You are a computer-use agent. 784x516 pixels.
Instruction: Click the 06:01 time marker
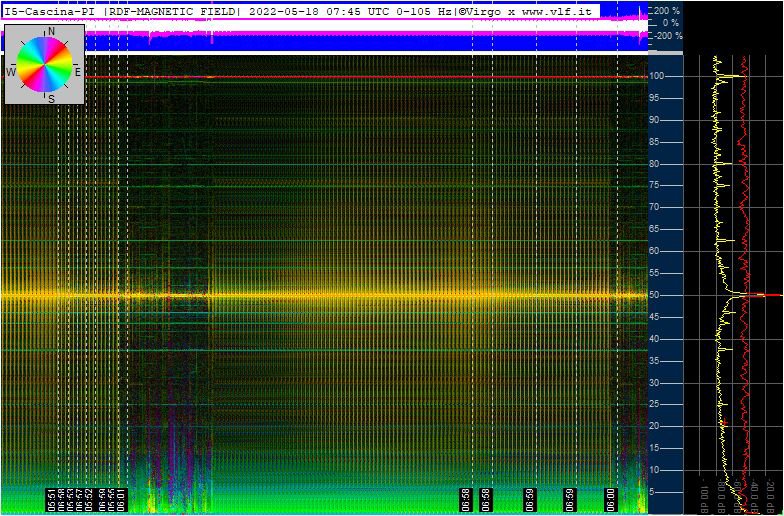coord(121,499)
